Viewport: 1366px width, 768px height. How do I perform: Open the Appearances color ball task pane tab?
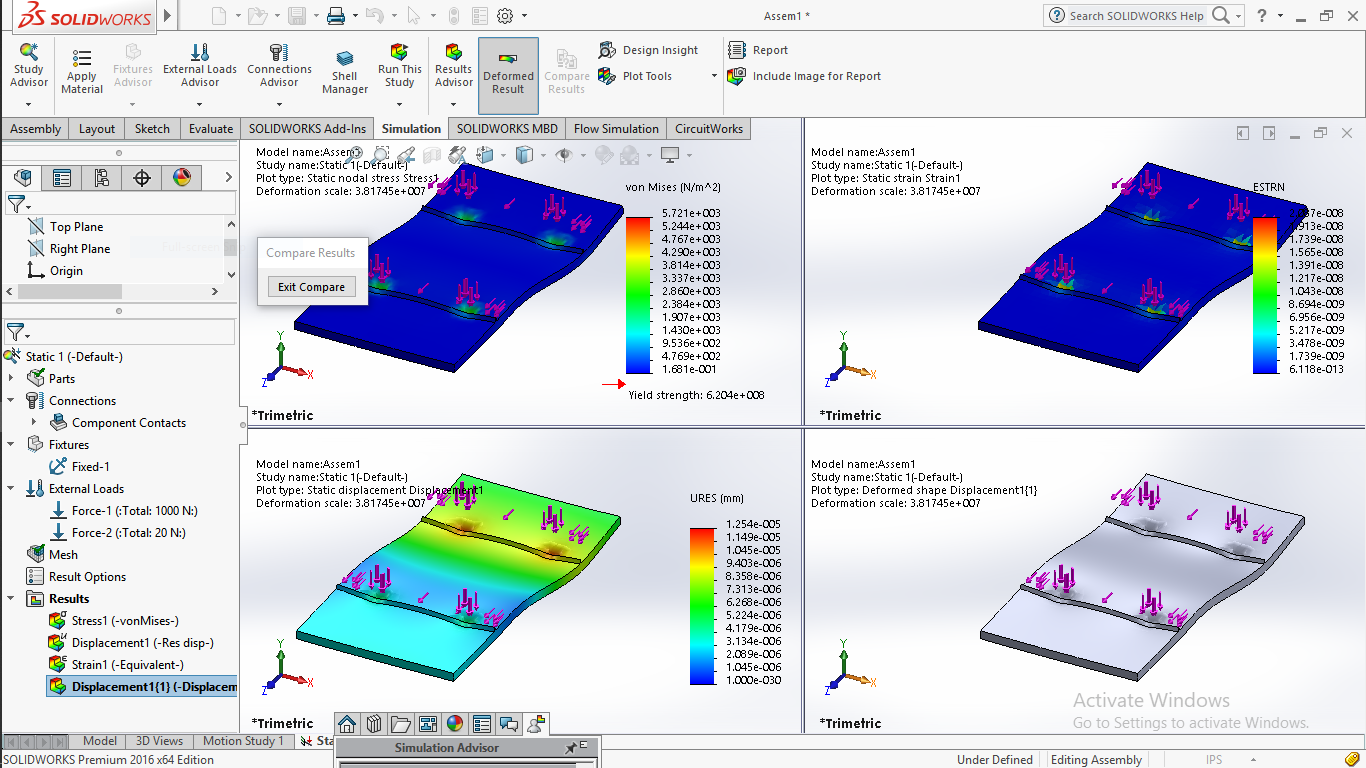coord(455,724)
